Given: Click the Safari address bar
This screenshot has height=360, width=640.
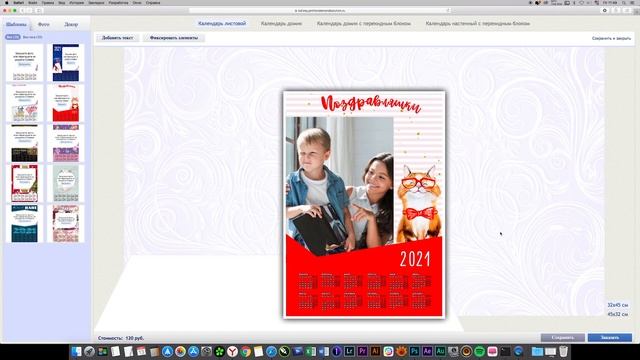Looking at the screenshot, I should coord(320,10).
